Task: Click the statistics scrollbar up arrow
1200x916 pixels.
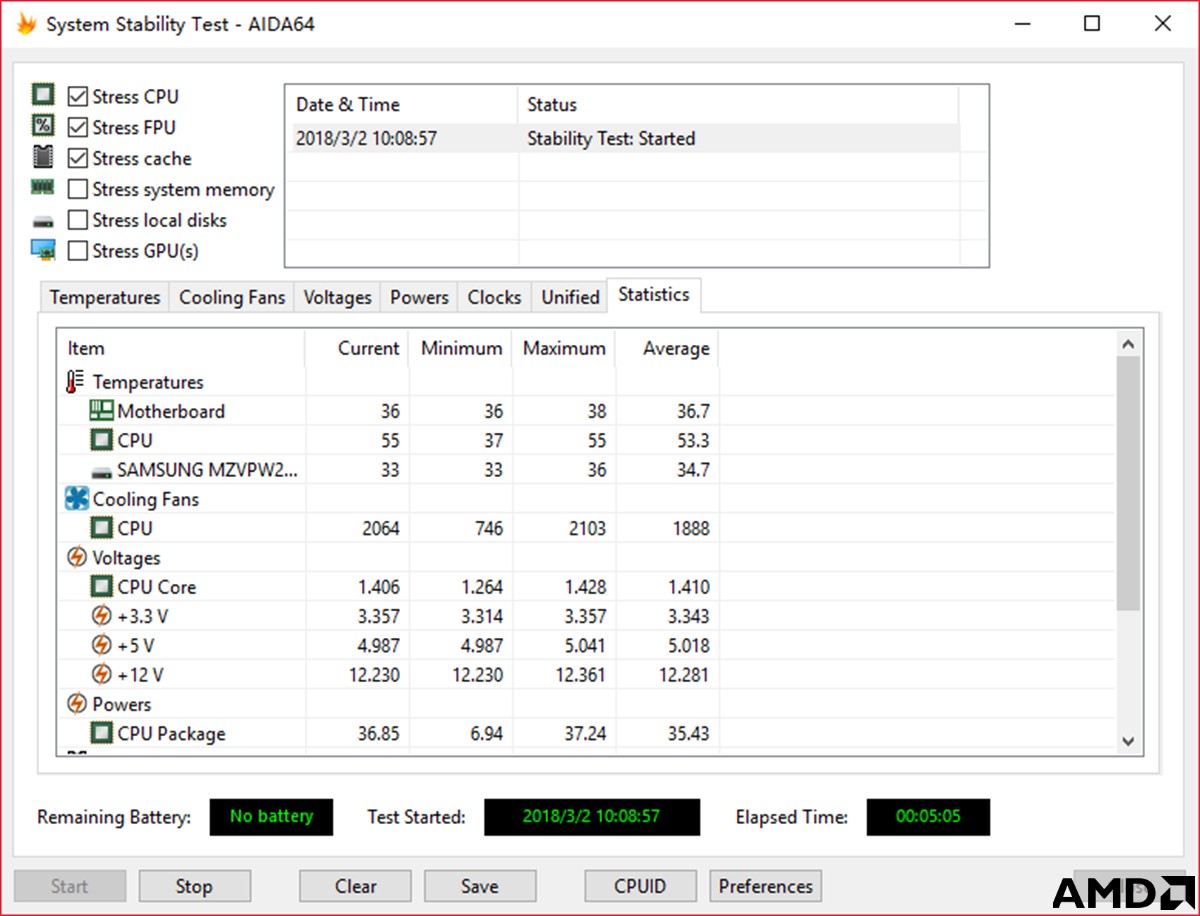Action: [1128, 344]
